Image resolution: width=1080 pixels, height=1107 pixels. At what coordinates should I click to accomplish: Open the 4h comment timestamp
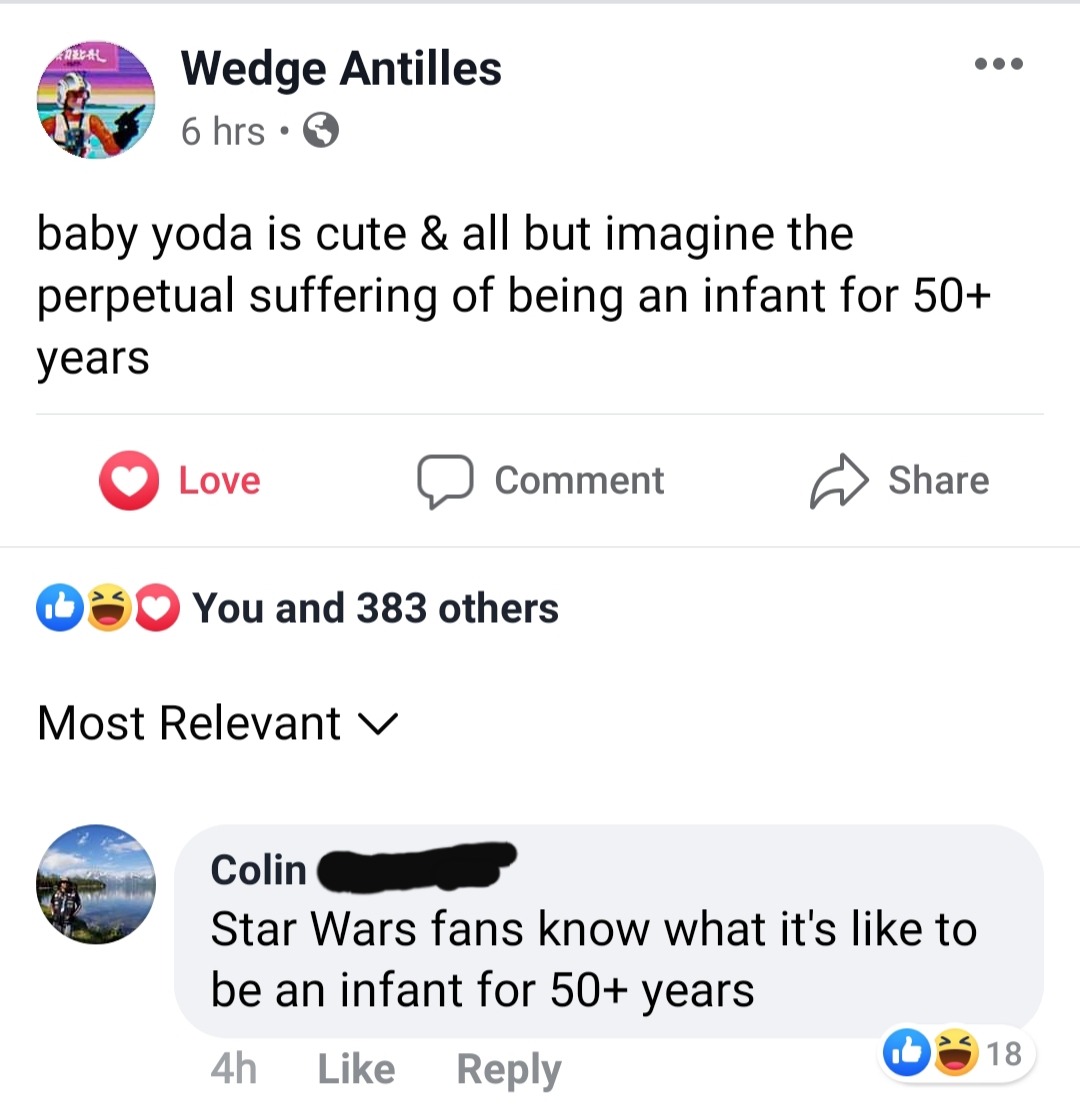[234, 1069]
